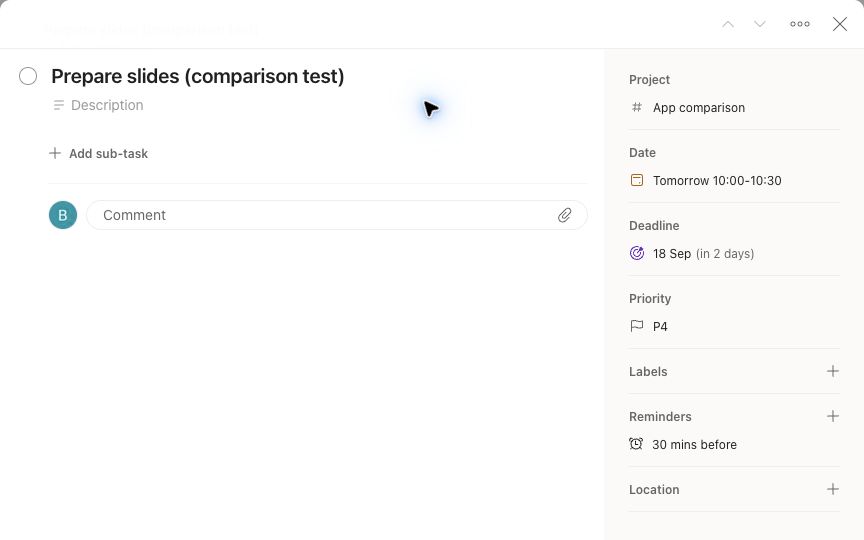The width and height of the screenshot is (864, 540).
Task: Click the deadline target icon
Action: 636,253
